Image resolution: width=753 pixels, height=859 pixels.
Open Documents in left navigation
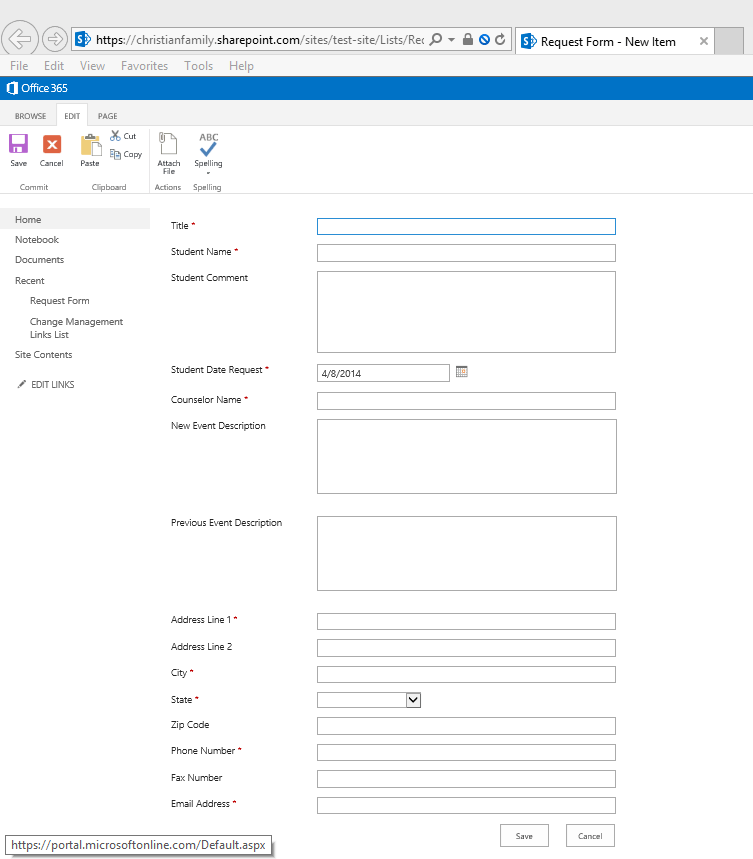click(39, 259)
